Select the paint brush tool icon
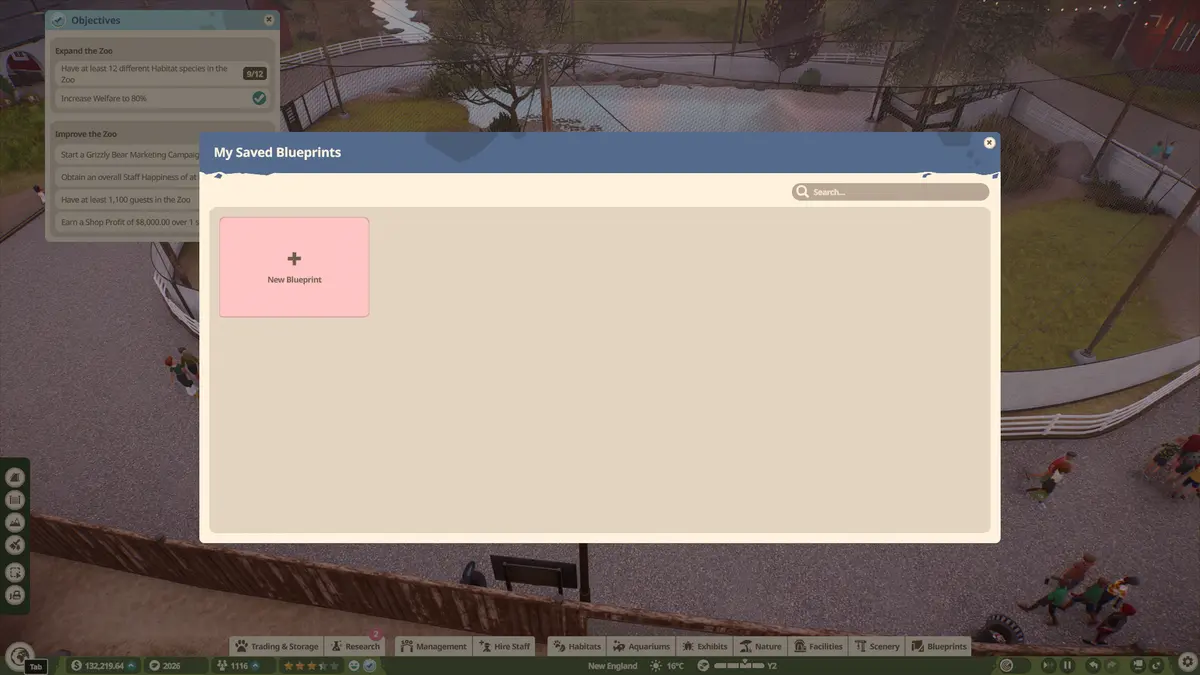1200x675 pixels. [15, 545]
